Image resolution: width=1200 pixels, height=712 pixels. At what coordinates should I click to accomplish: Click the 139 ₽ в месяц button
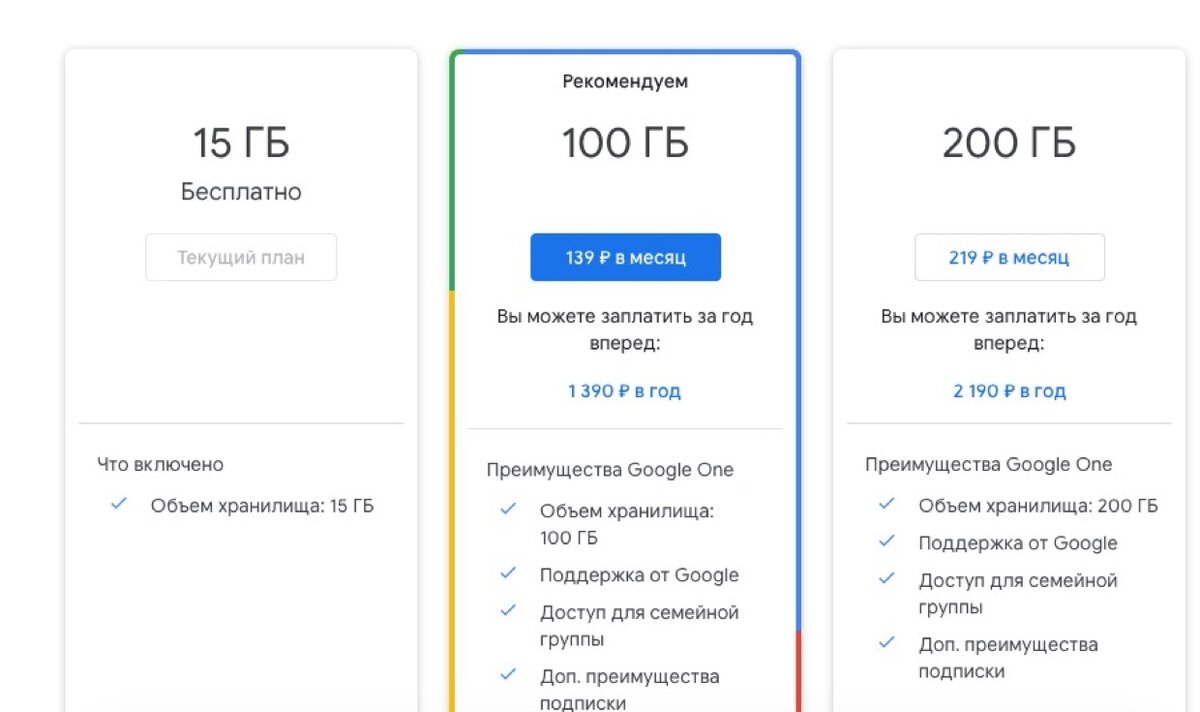coord(625,257)
